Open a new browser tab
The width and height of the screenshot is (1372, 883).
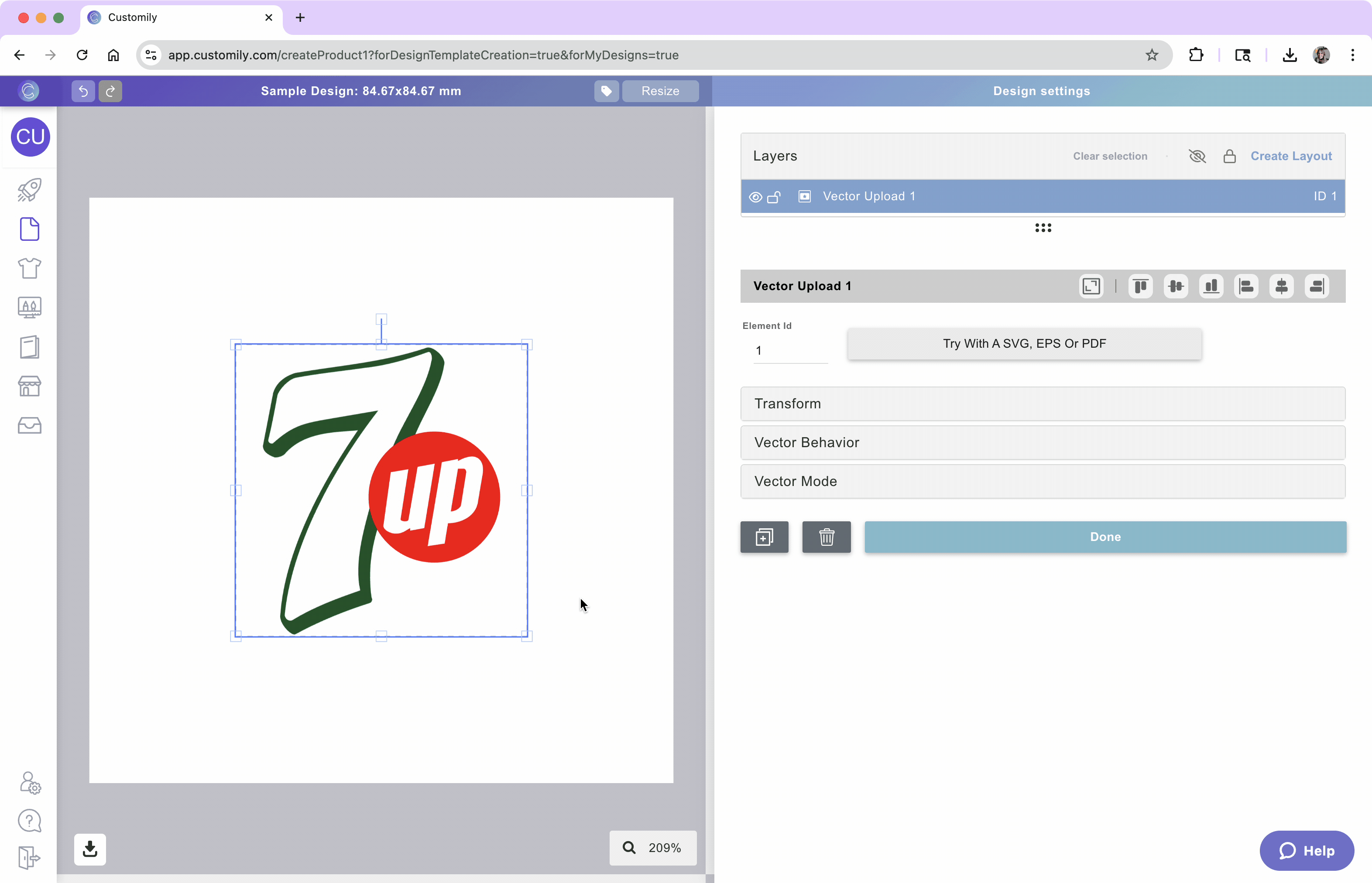[x=300, y=18]
